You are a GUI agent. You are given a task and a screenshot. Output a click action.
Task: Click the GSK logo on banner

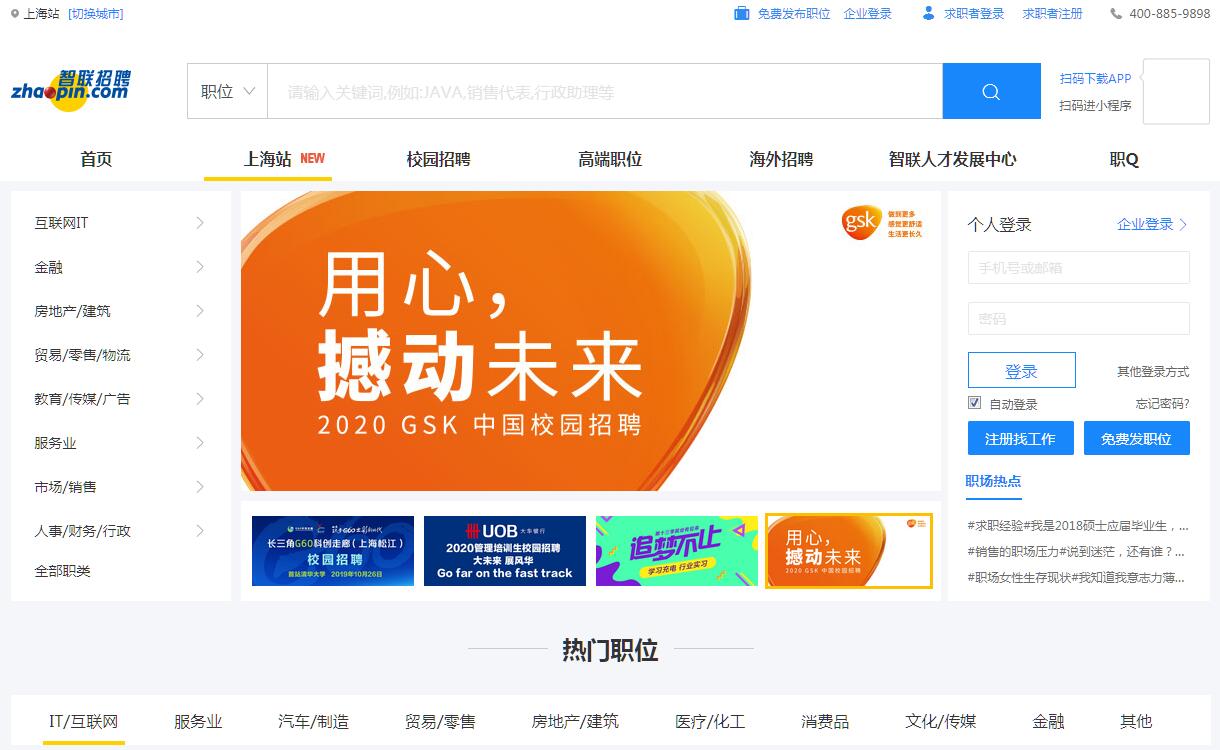click(861, 222)
